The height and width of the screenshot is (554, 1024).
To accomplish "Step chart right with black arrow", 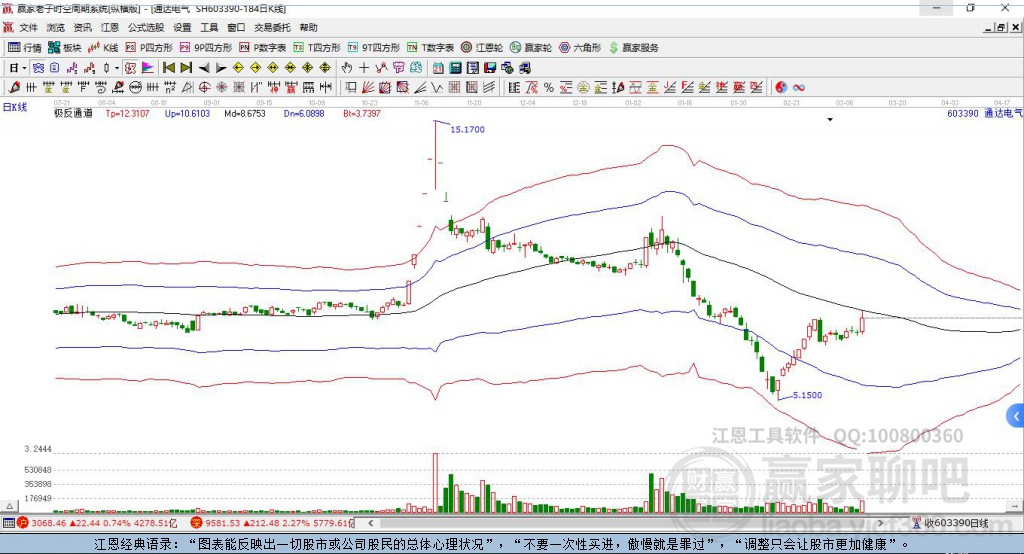I will pos(221,68).
